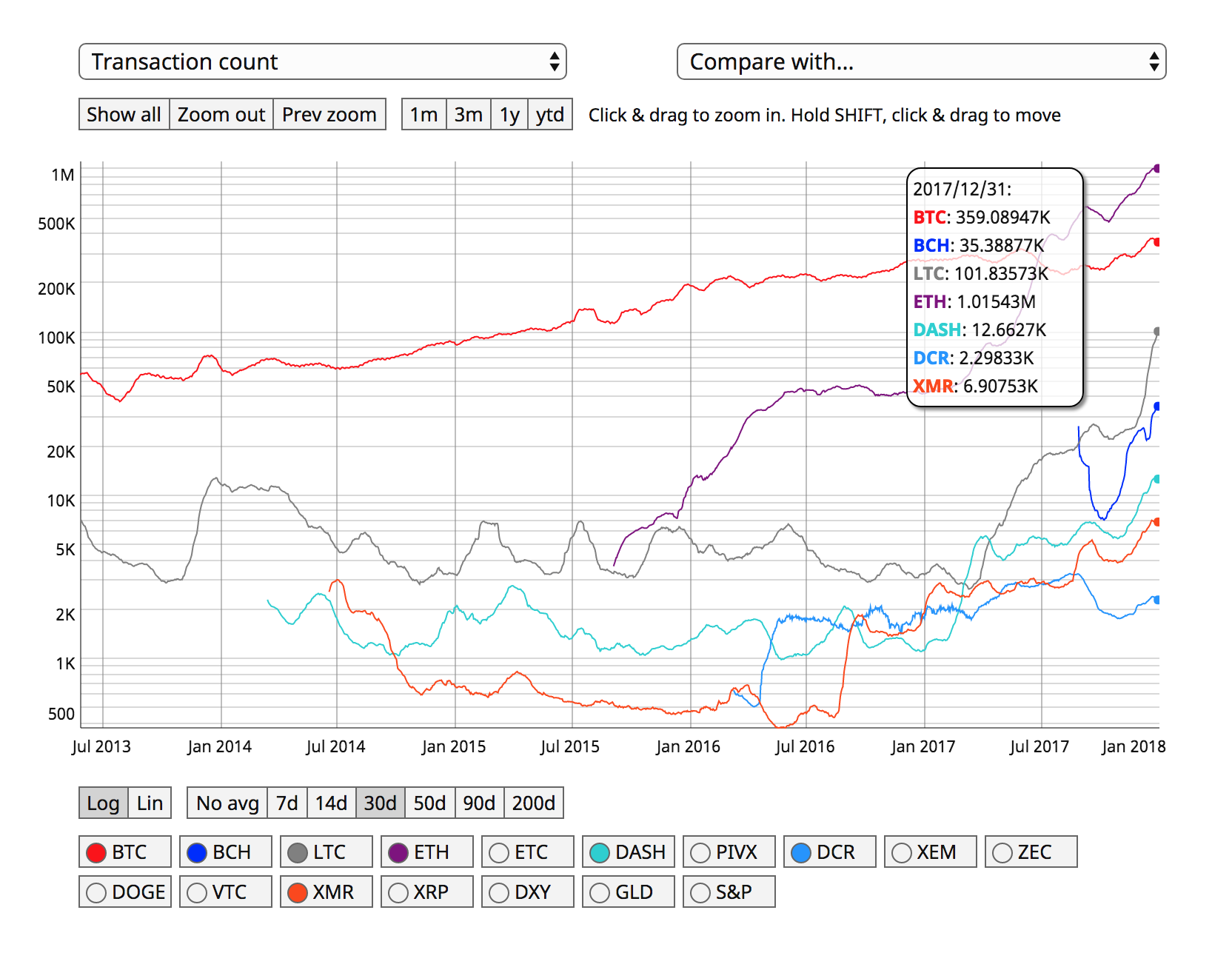Enable the S&P series
The image size is (1232, 970).
(x=729, y=892)
